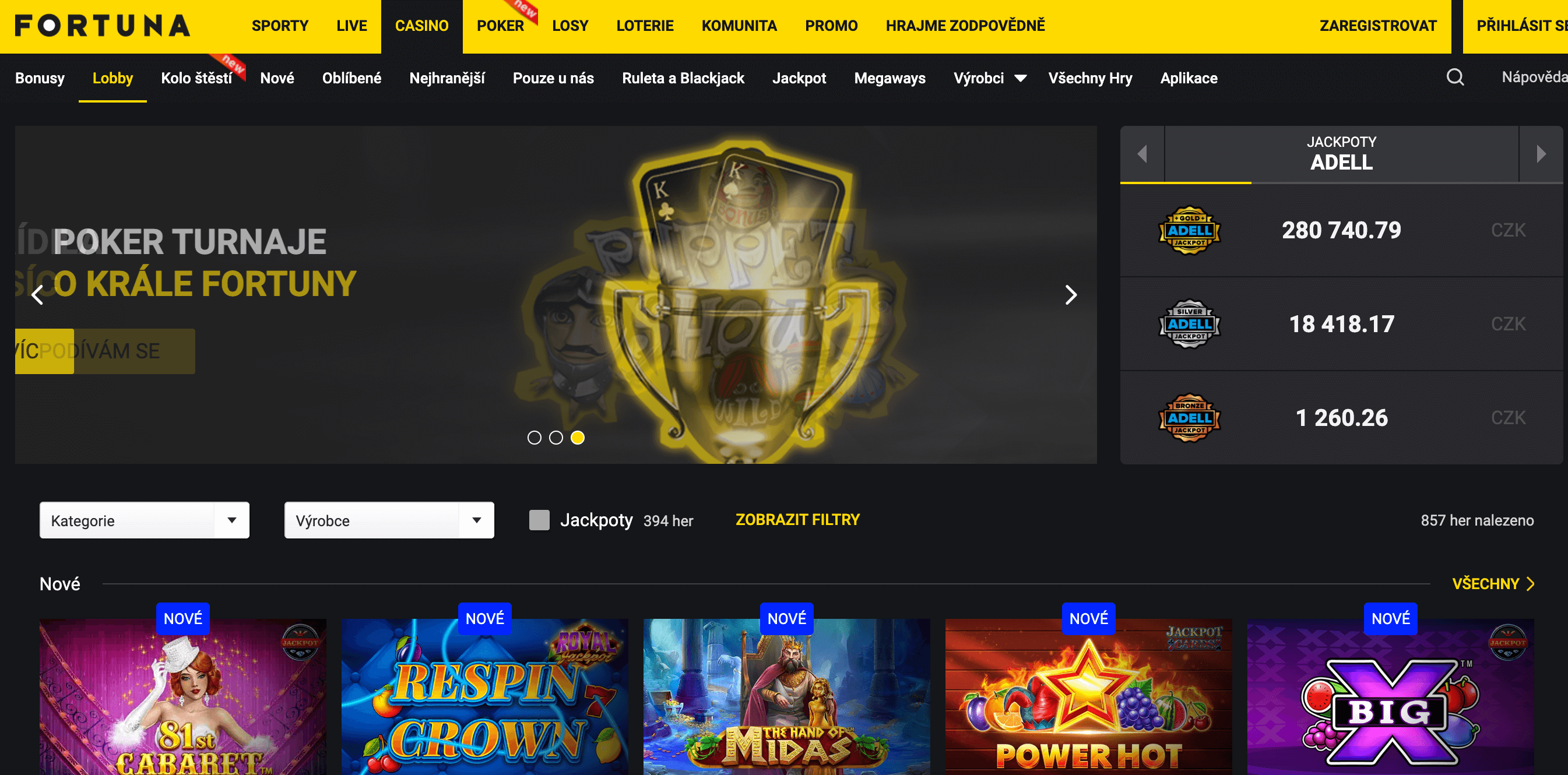
Task: Open the search magnifier icon
Action: pos(1455,77)
